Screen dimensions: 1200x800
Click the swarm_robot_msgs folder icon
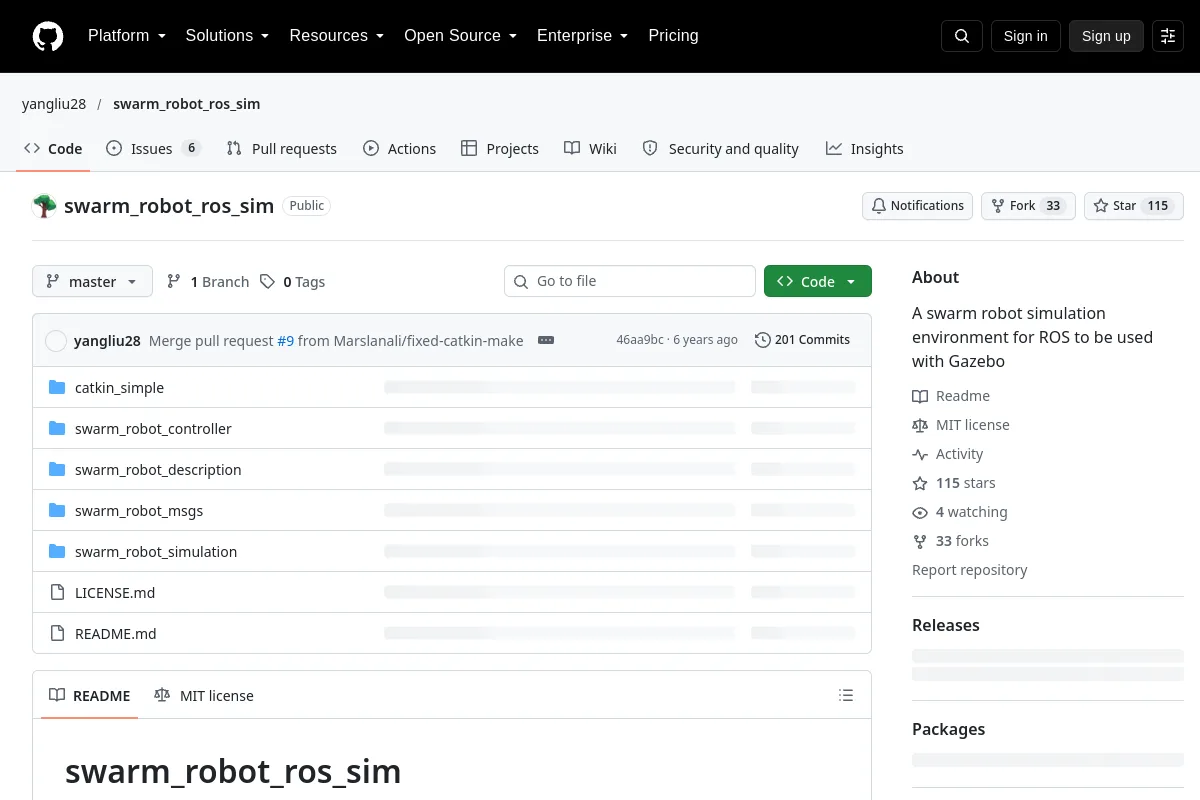57,511
